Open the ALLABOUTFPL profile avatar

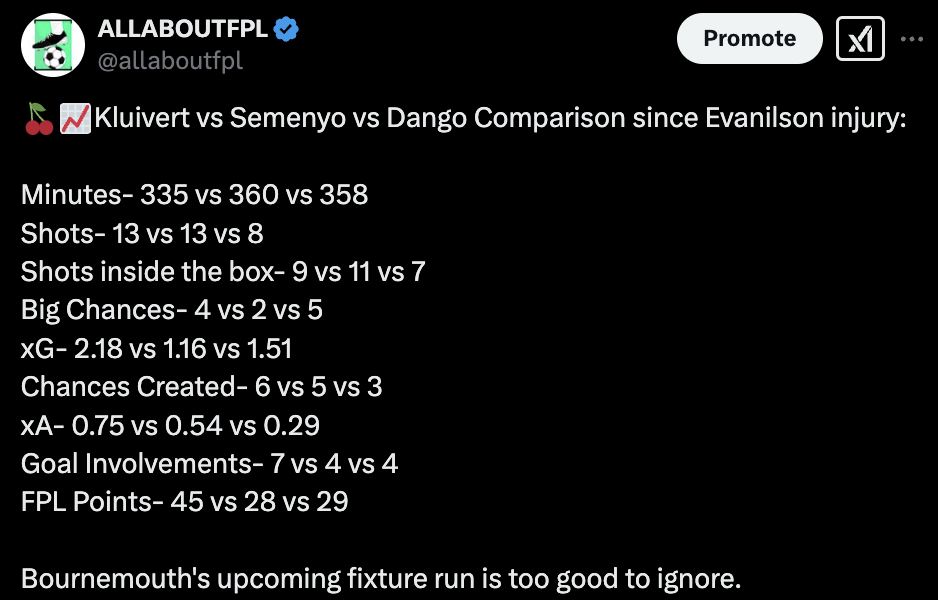(53, 45)
